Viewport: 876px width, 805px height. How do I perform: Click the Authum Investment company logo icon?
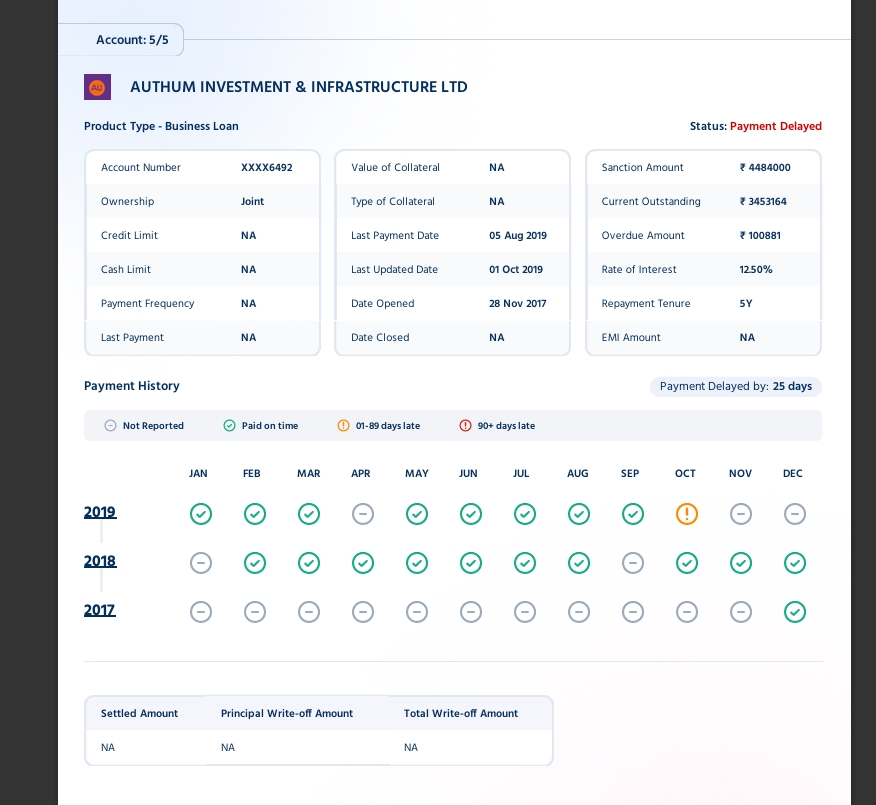coord(97,87)
